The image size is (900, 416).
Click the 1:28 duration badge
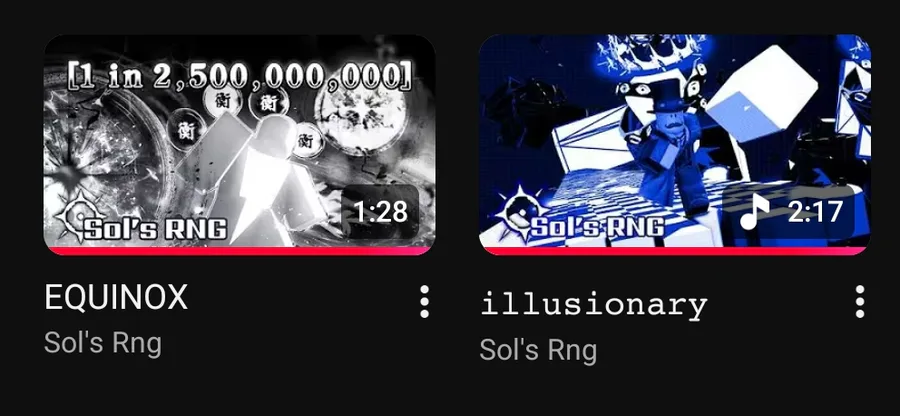[380, 211]
